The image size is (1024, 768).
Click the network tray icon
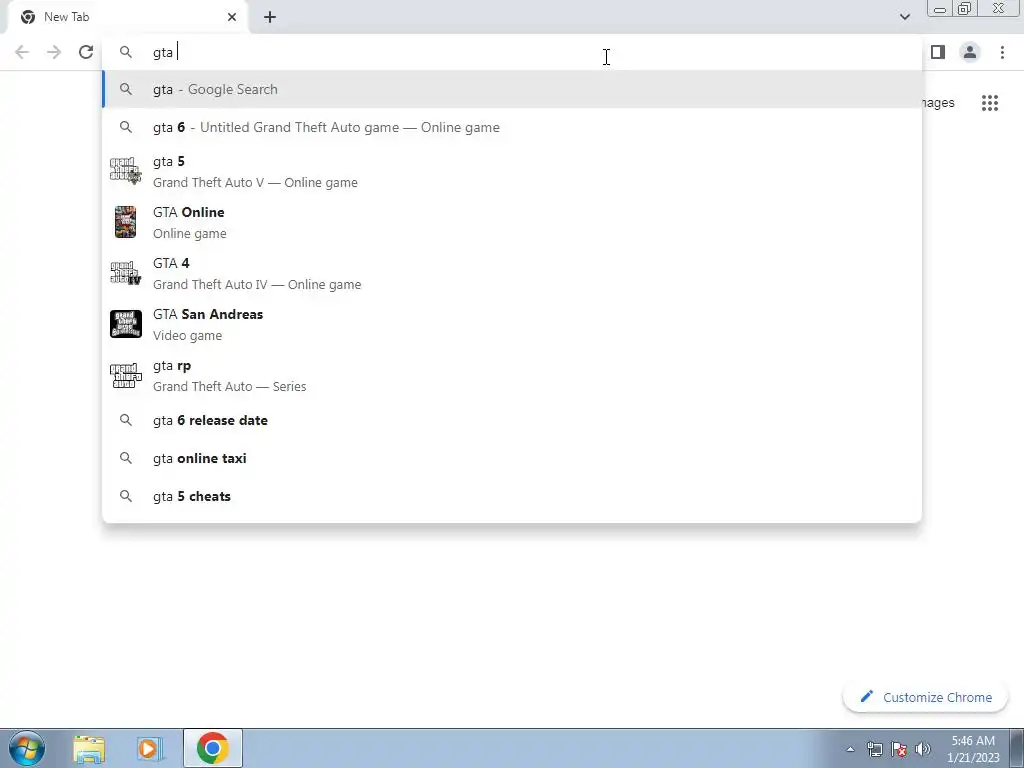[874, 749]
